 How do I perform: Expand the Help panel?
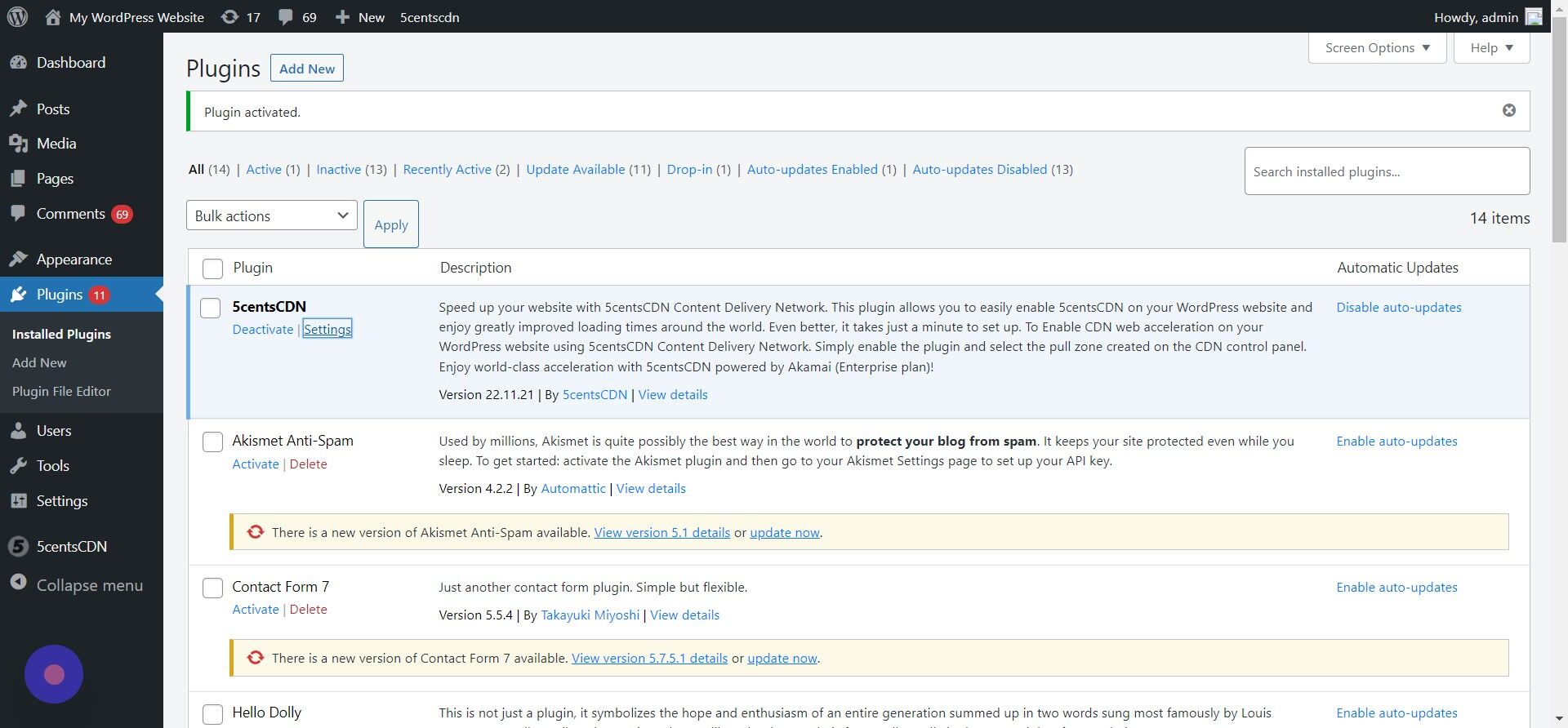(1491, 48)
